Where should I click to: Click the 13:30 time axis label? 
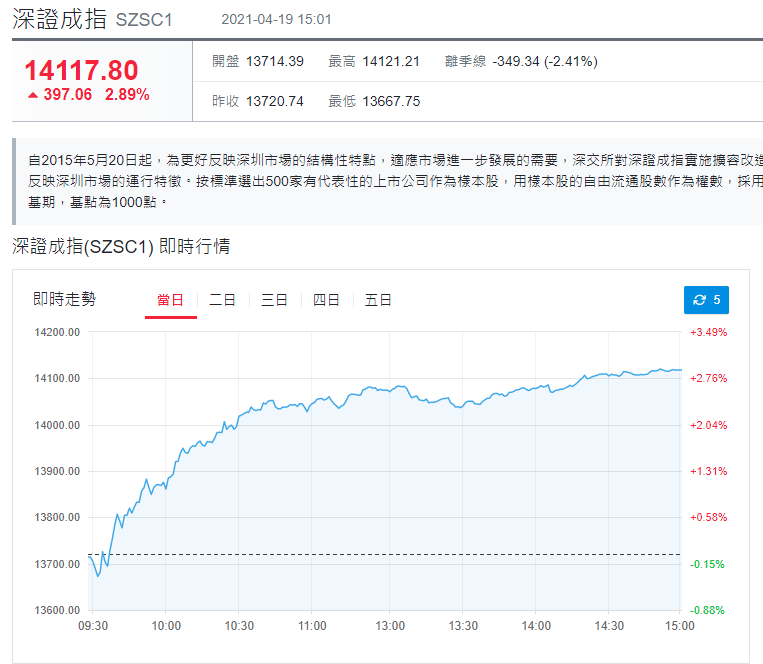pyautogui.click(x=463, y=626)
